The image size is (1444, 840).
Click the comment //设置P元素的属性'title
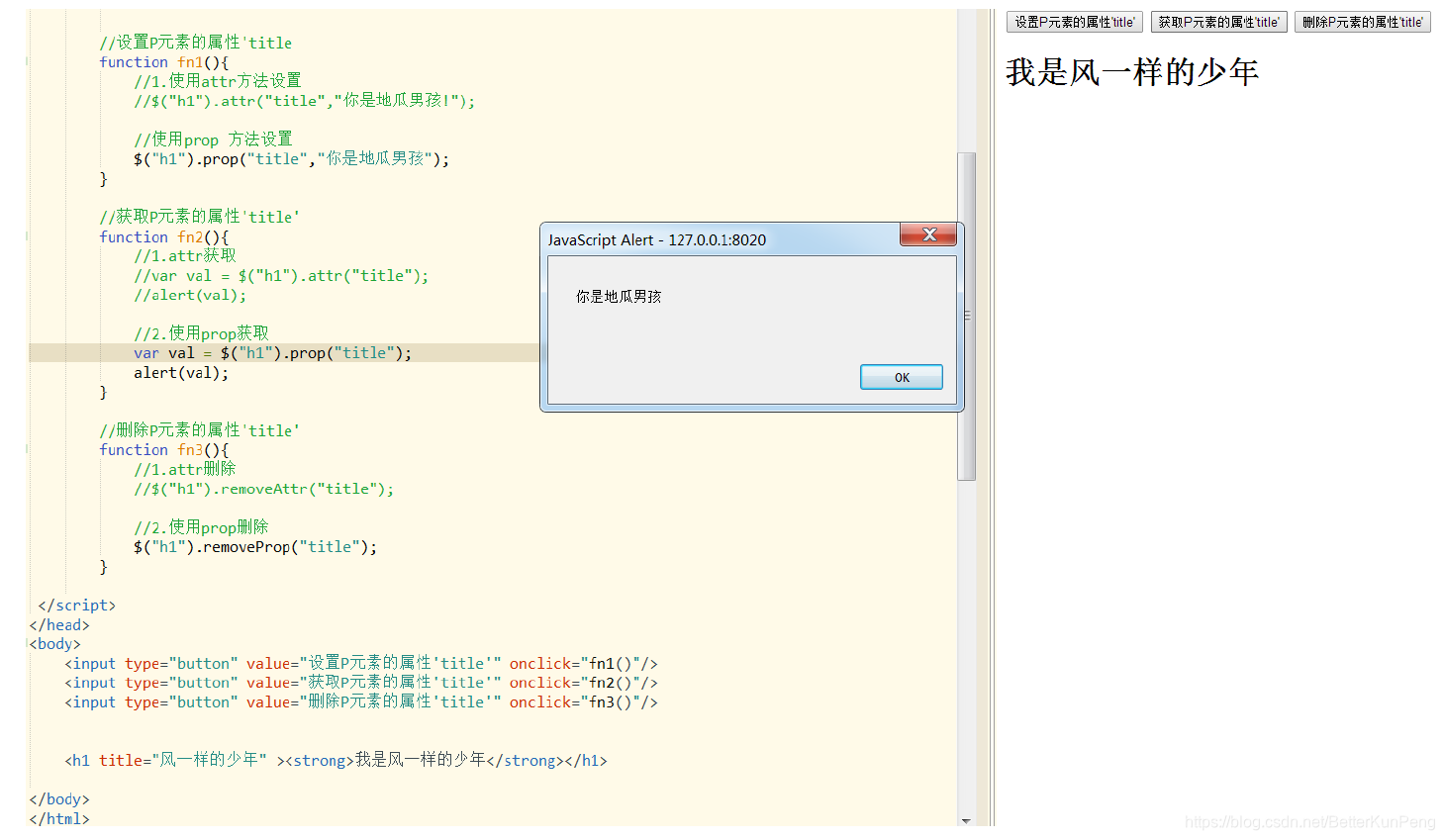click(x=195, y=43)
